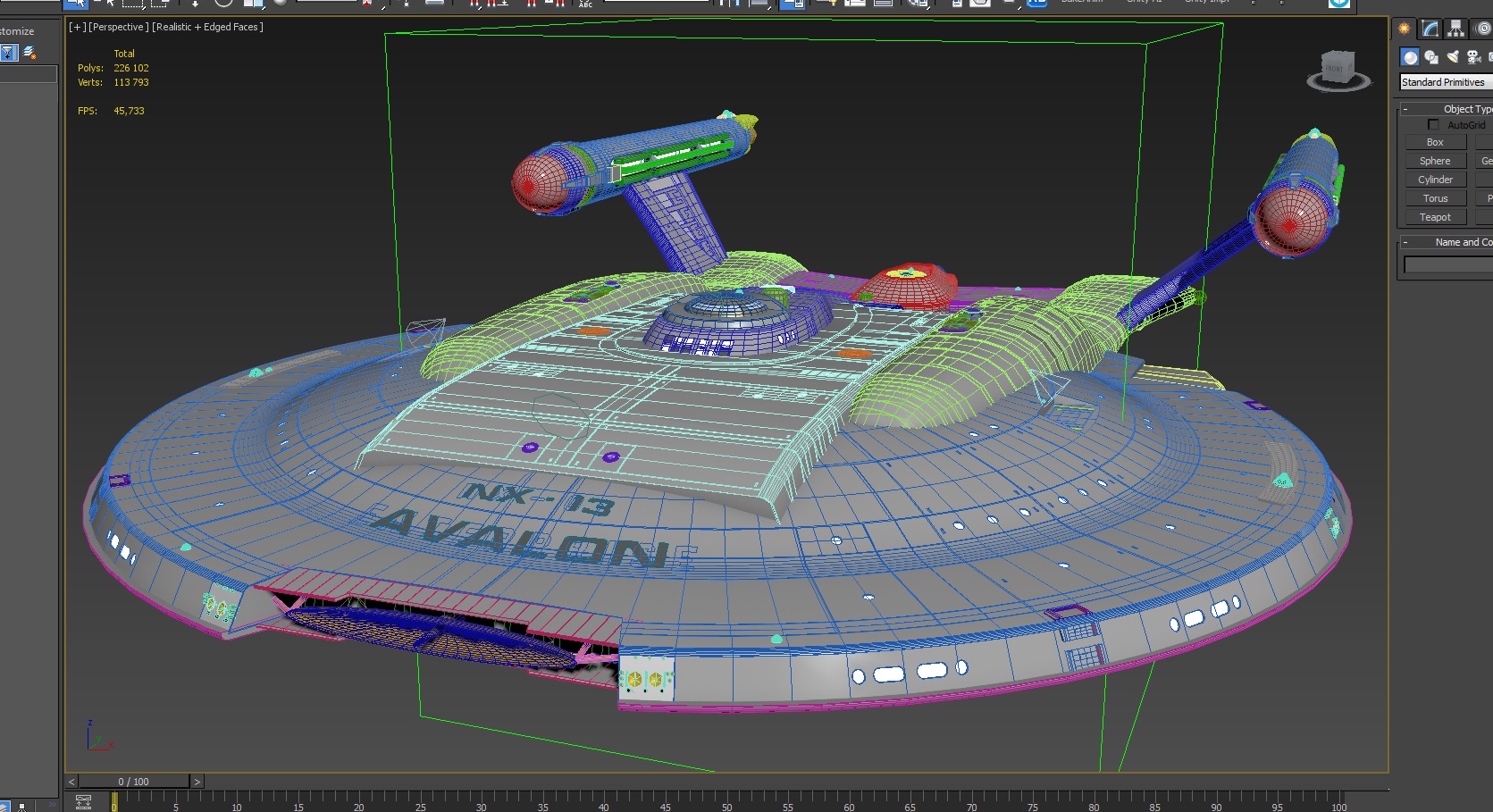Screen dimensions: 1493x812
Task: Step time slider back with left arrow
Action: coord(71,782)
